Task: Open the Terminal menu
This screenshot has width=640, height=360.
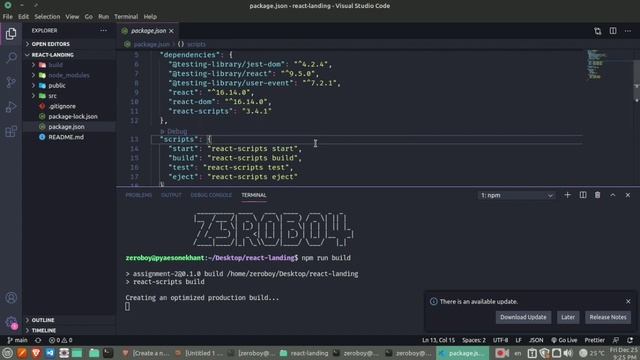Action: (126, 17)
